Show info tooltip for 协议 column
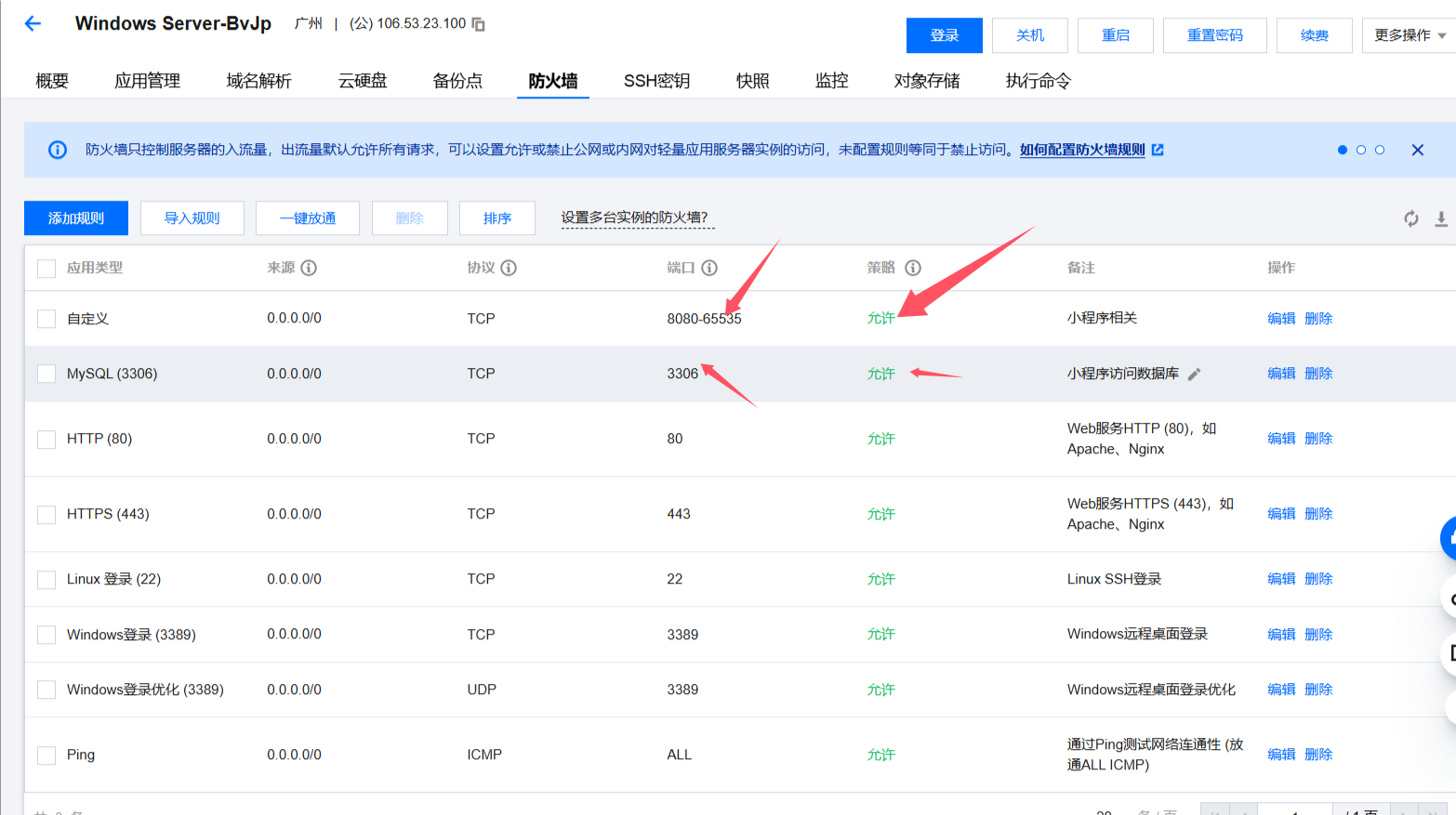Image resolution: width=1456 pixels, height=815 pixels. [509, 268]
